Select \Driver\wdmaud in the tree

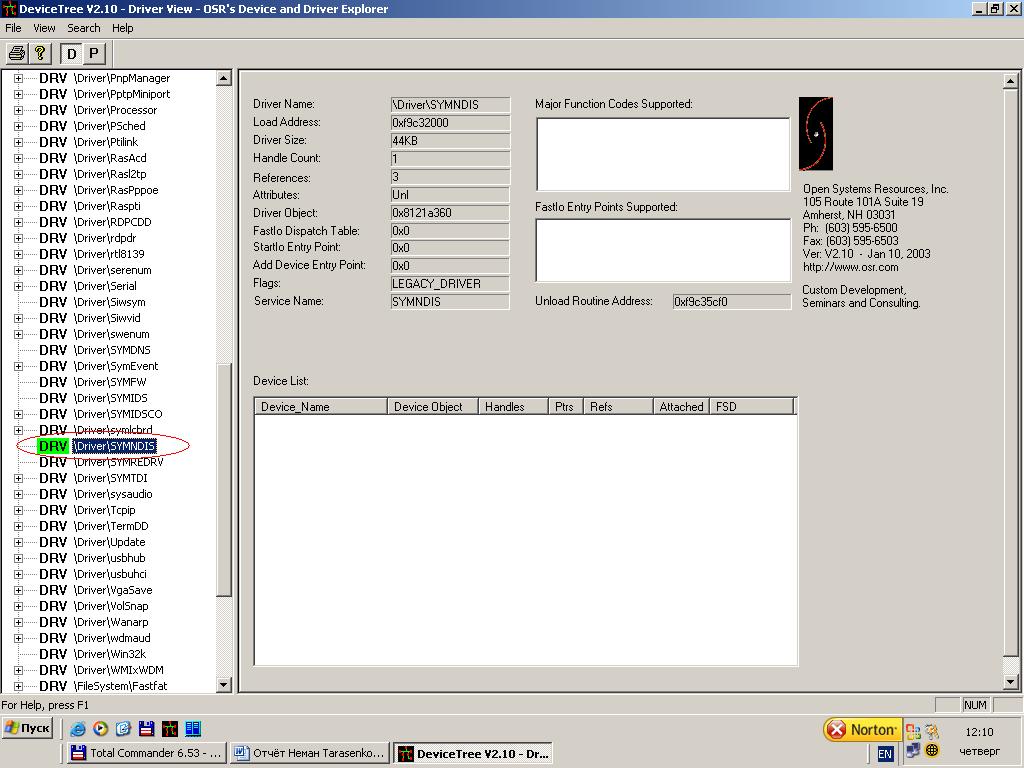click(x=112, y=638)
